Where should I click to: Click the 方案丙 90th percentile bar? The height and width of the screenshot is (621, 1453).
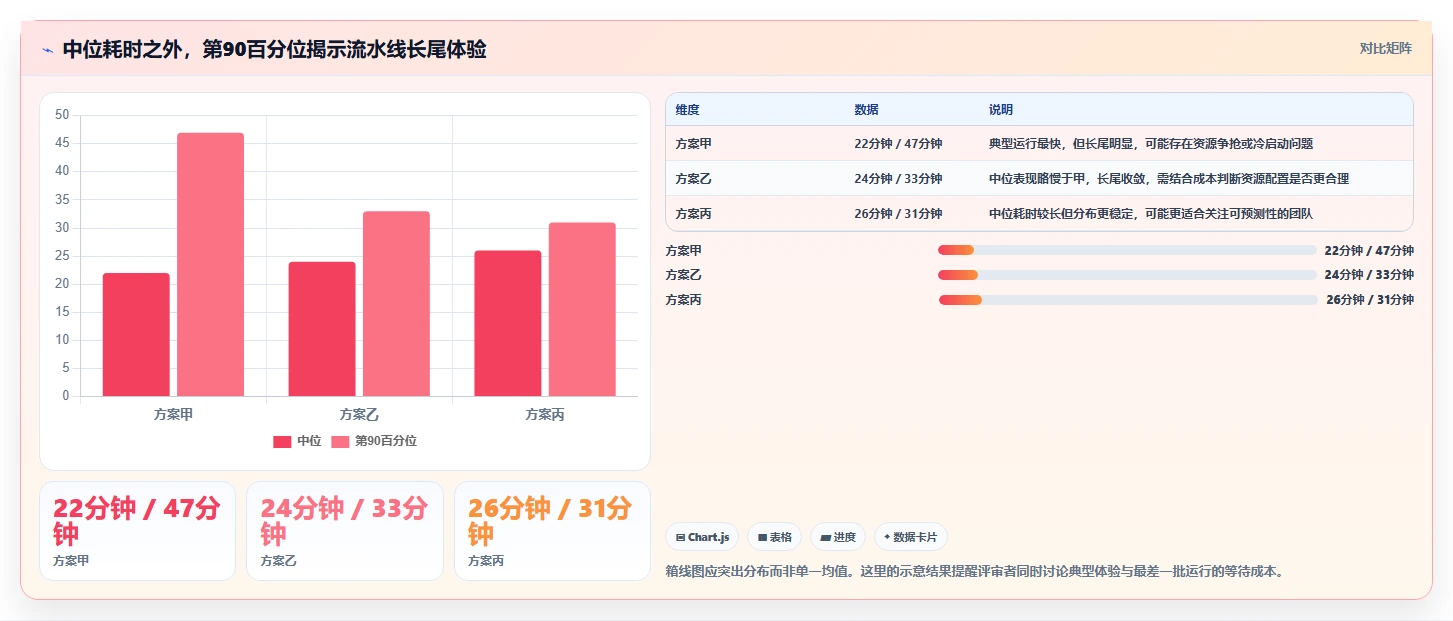582,309
